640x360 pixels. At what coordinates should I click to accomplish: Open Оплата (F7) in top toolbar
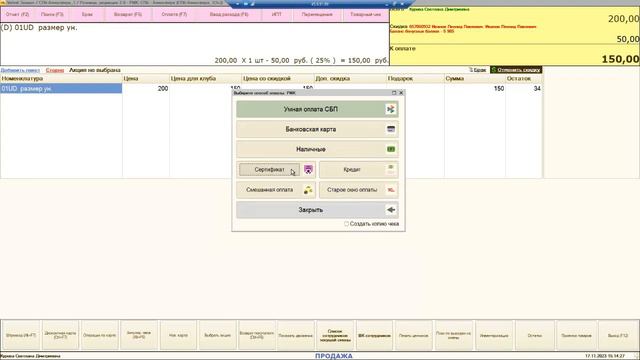(x=174, y=14)
